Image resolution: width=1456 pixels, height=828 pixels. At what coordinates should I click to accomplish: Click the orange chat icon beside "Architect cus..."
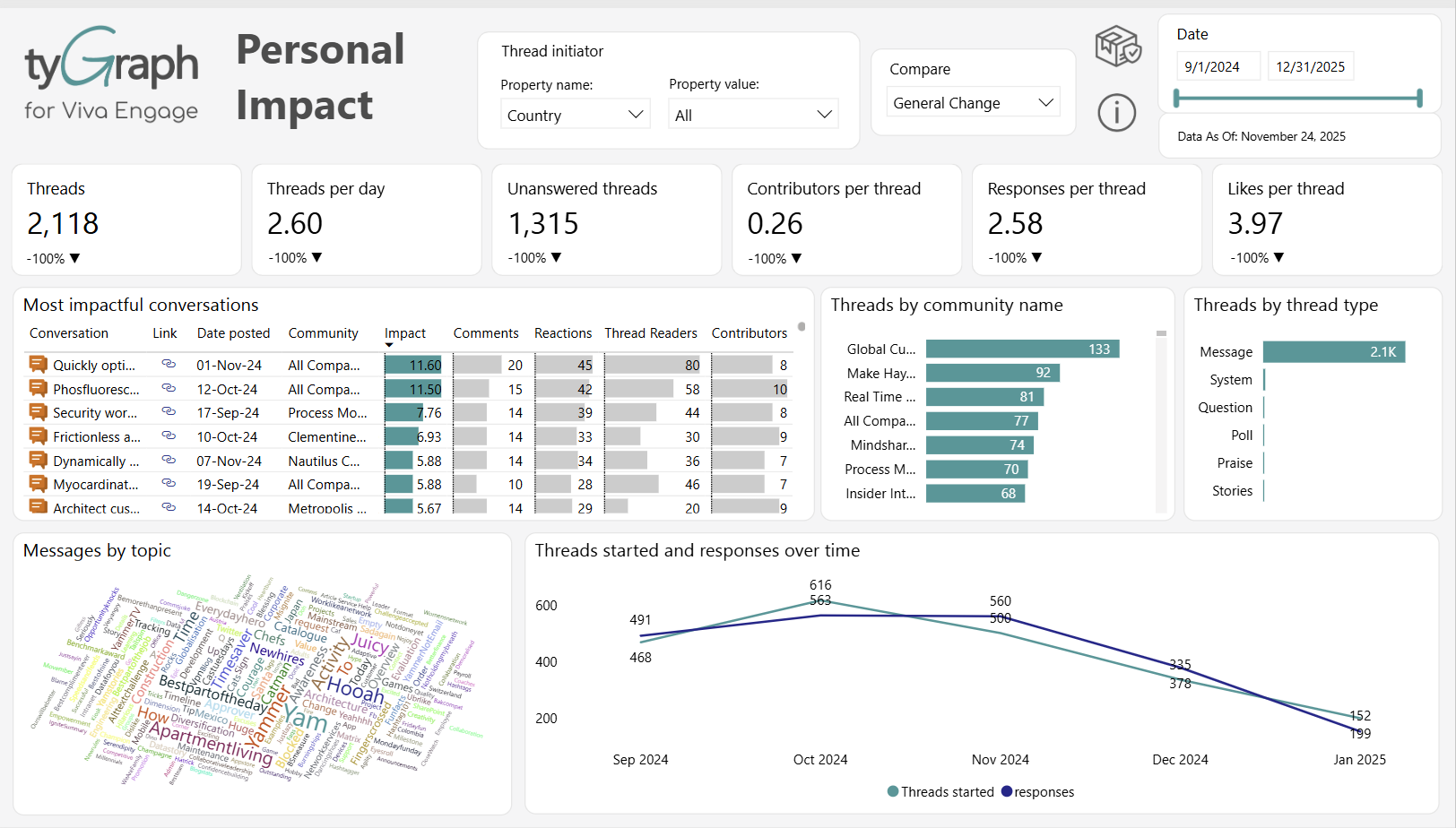click(x=37, y=507)
